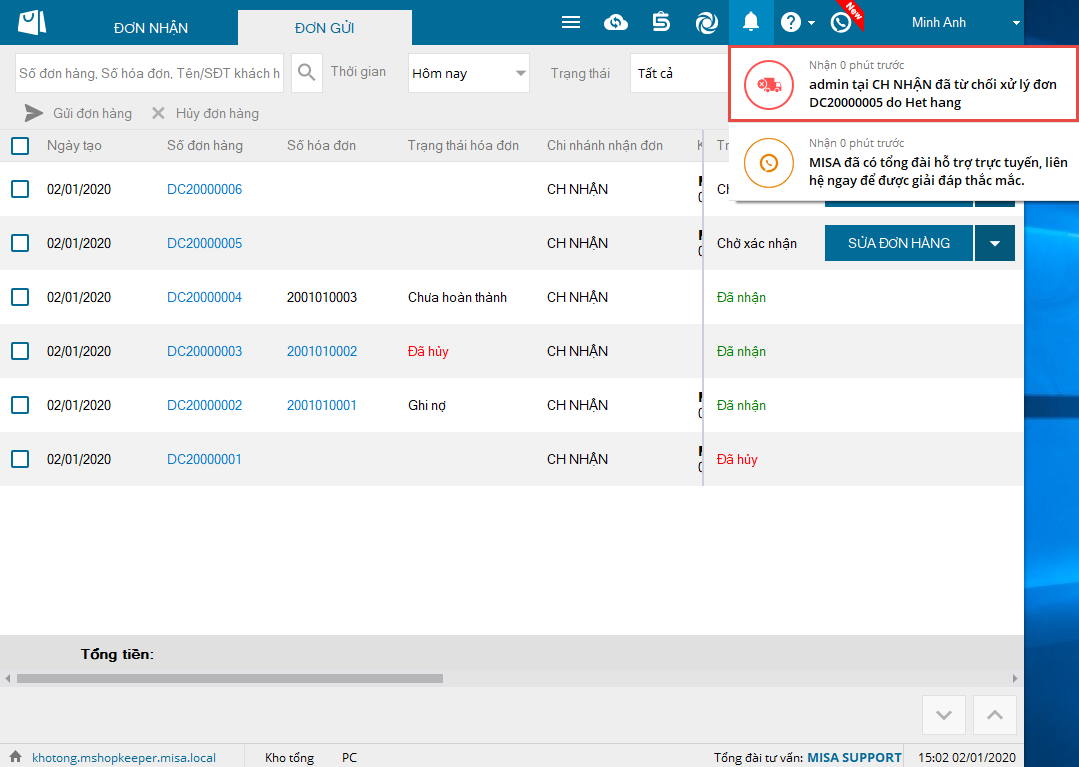Screen dimensions: 1079x767
Task: Open order link DC20000004
Action: 204,297
